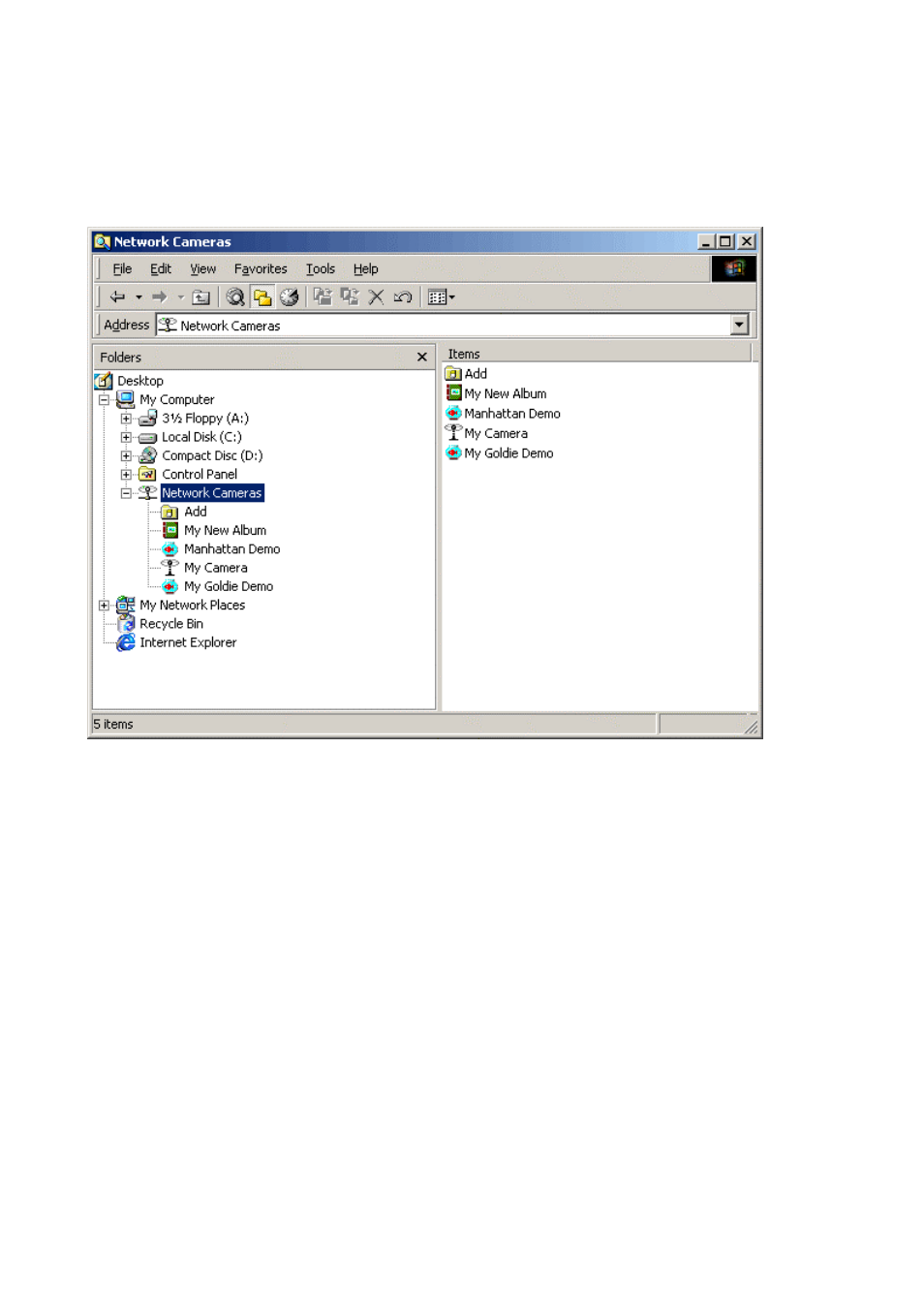The width and height of the screenshot is (924, 1309).
Task: Open the History toolbar button
Action: pos(289,297)
